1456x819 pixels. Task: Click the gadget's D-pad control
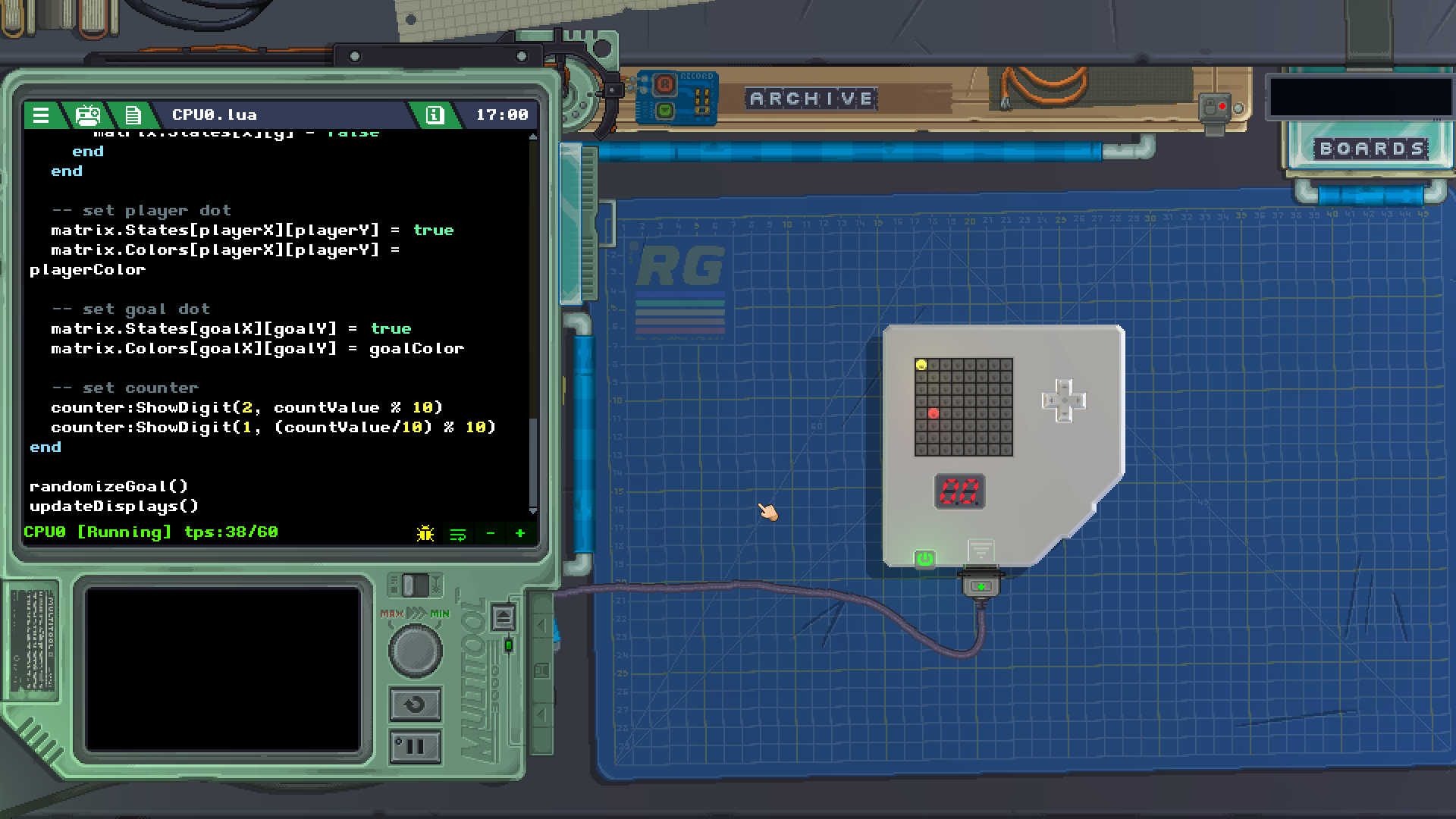tap(1063, 401)
